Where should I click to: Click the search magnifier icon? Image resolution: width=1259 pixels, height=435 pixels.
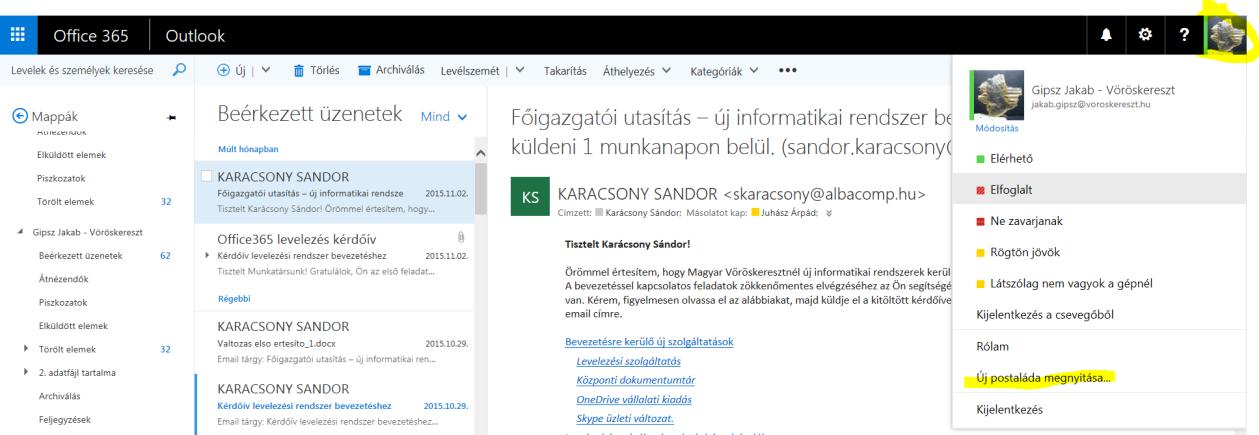[x=179, y=70]
